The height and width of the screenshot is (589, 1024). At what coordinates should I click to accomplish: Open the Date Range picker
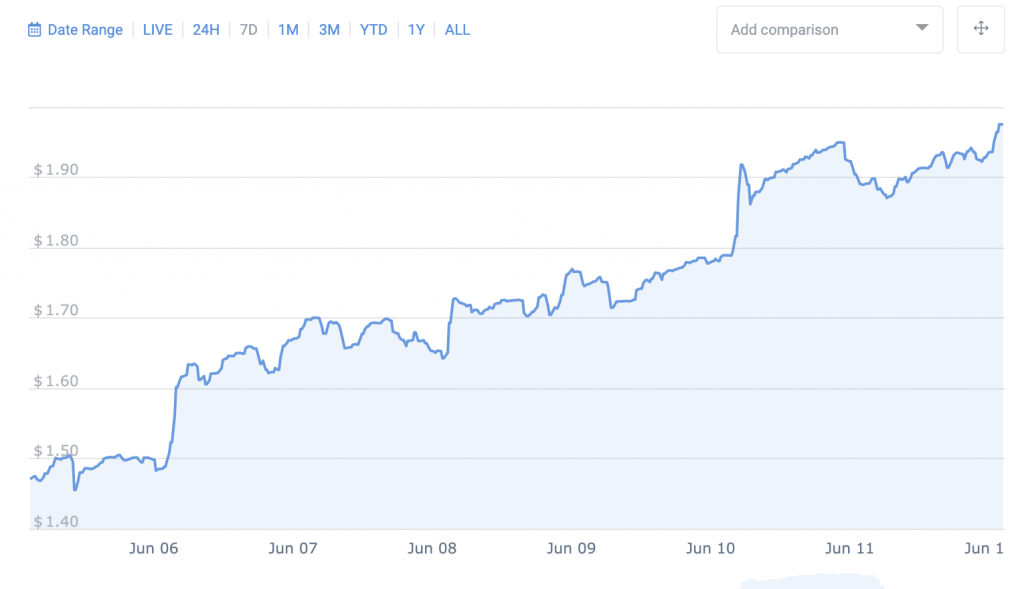tap(85, 30)
